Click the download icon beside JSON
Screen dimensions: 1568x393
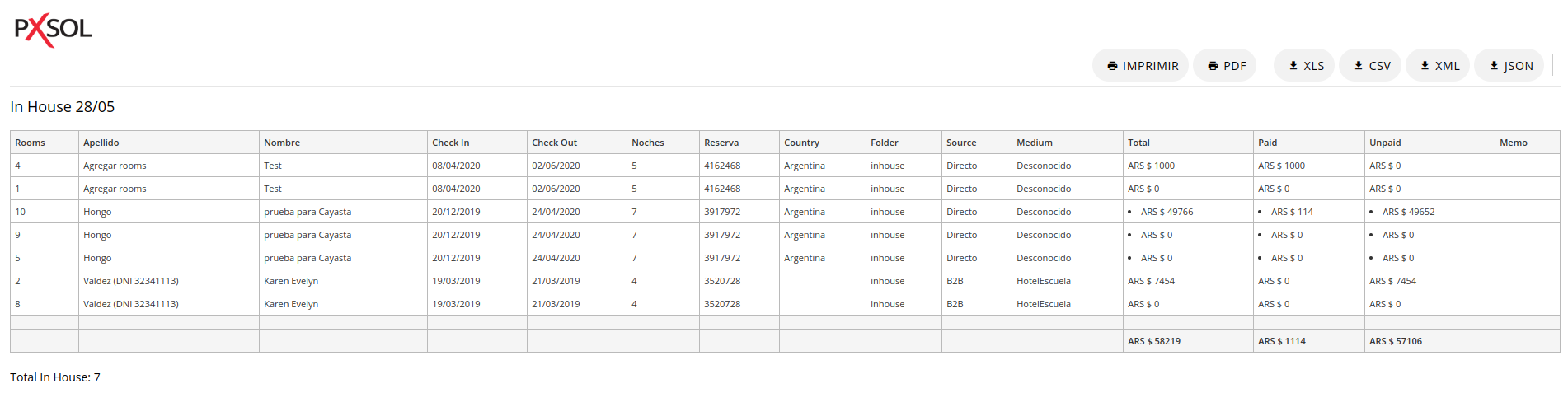click(x=1494, y=66)
